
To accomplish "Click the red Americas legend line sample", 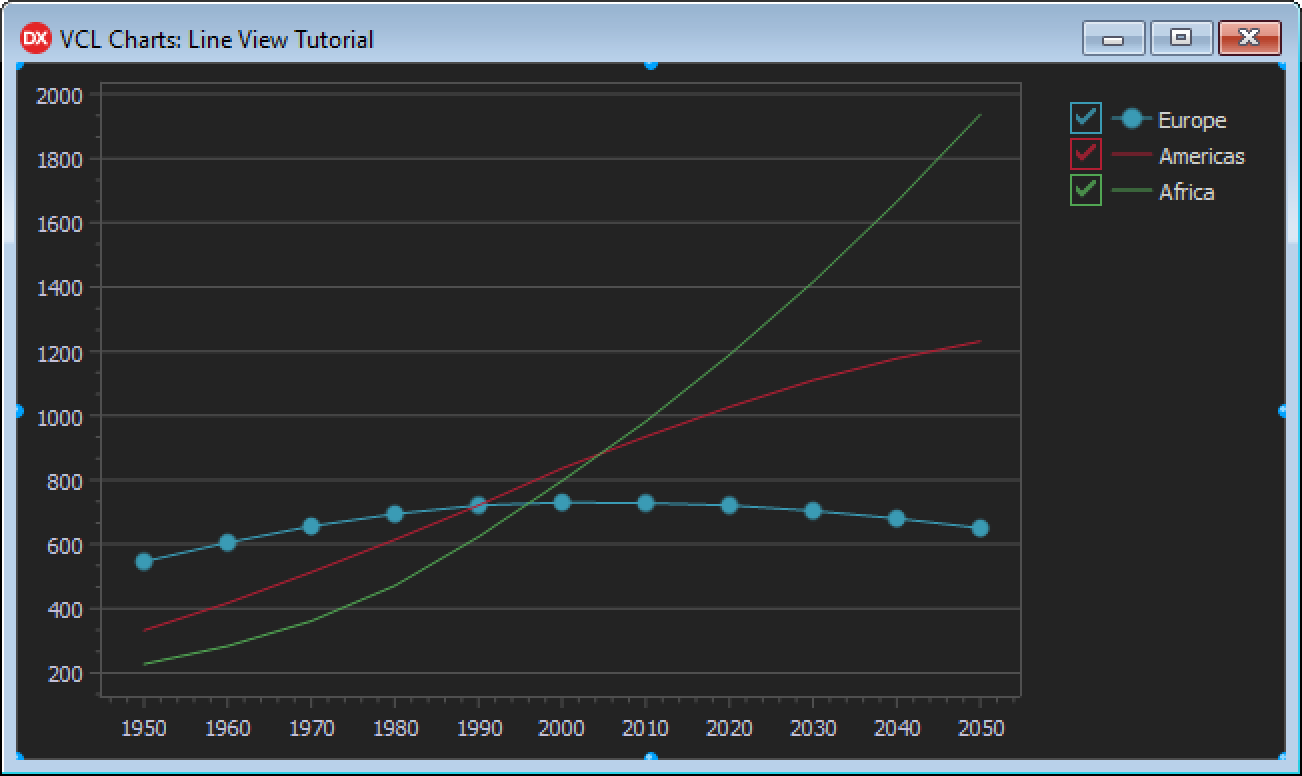I will (x=1131, y=156).
